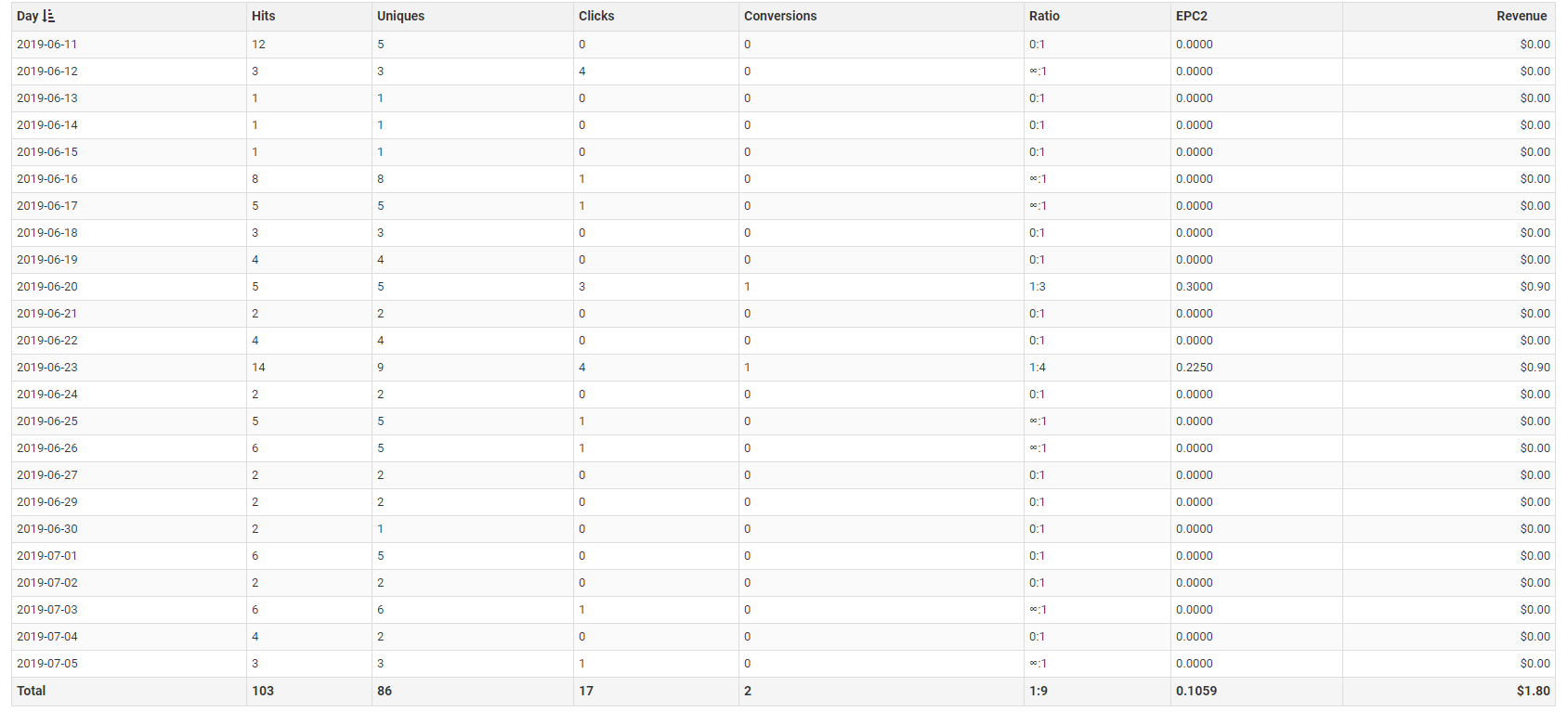Click the Clicks column header

coord(596,16)
